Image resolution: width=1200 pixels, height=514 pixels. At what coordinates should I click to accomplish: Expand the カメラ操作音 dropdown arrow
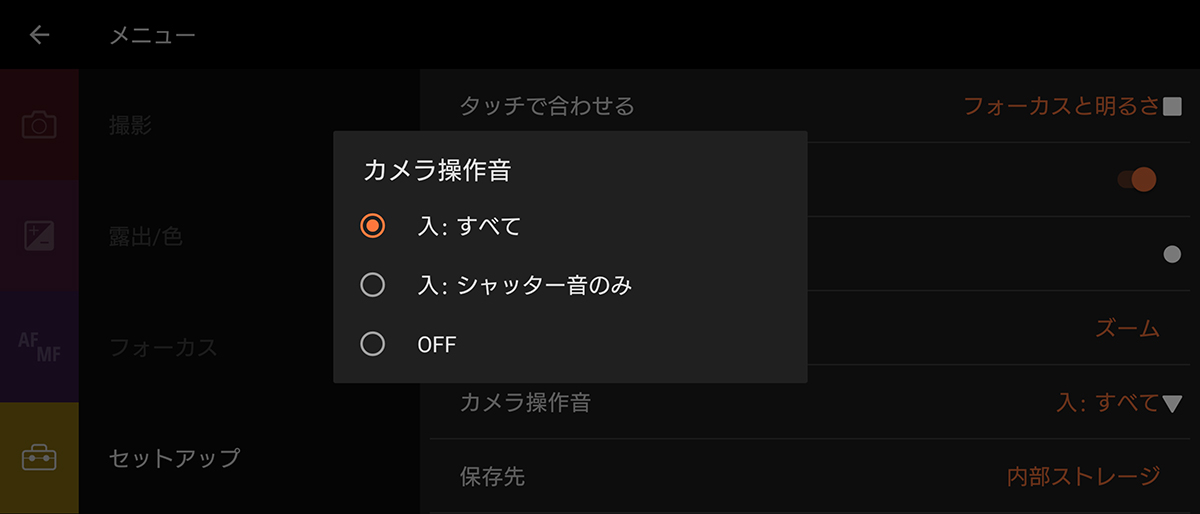pyautogui.click(x=1173, y=404)
